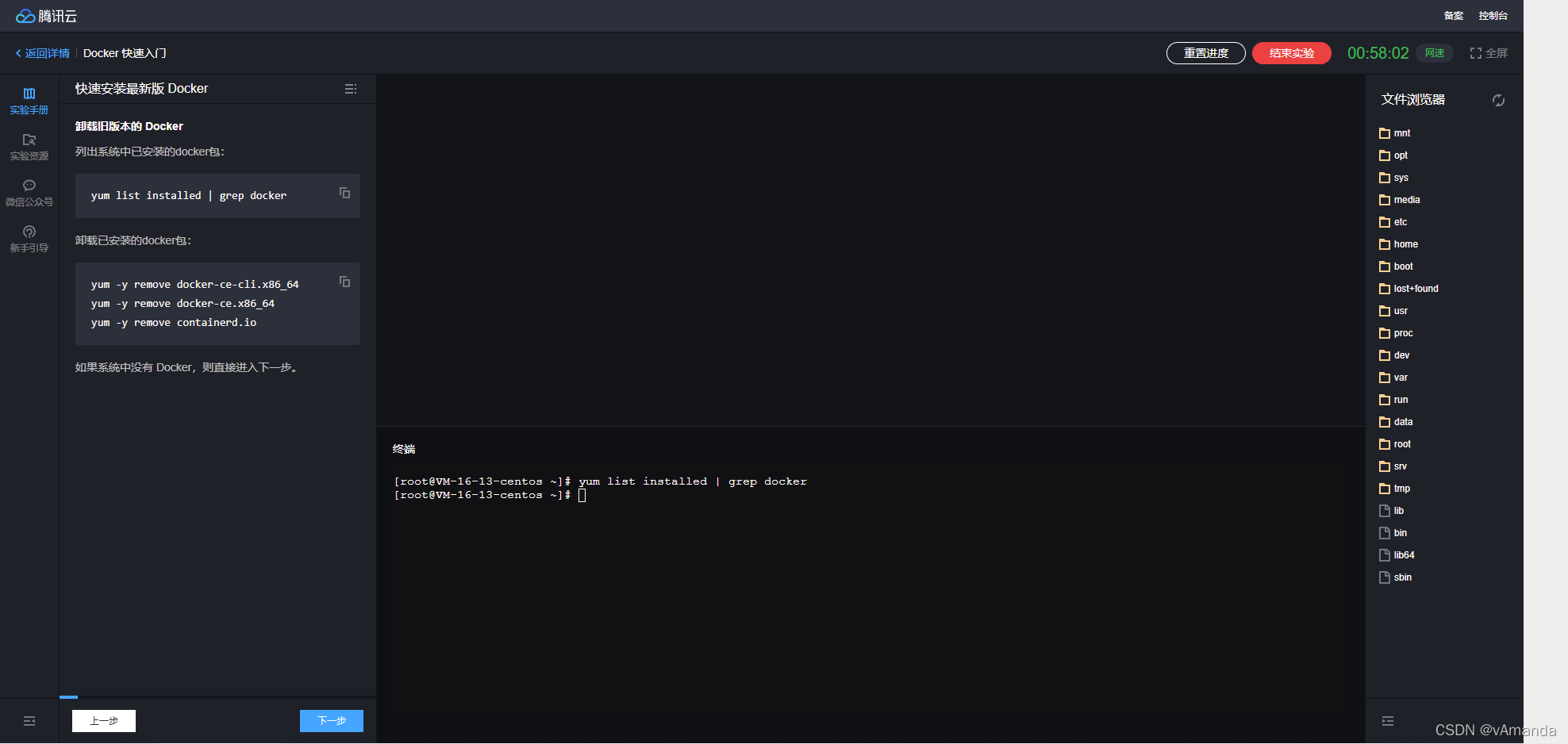Click the 卸载旧版本的 Docker heading
The height and width of the screenshot is (744, 1568).
[x=129, y=126]
